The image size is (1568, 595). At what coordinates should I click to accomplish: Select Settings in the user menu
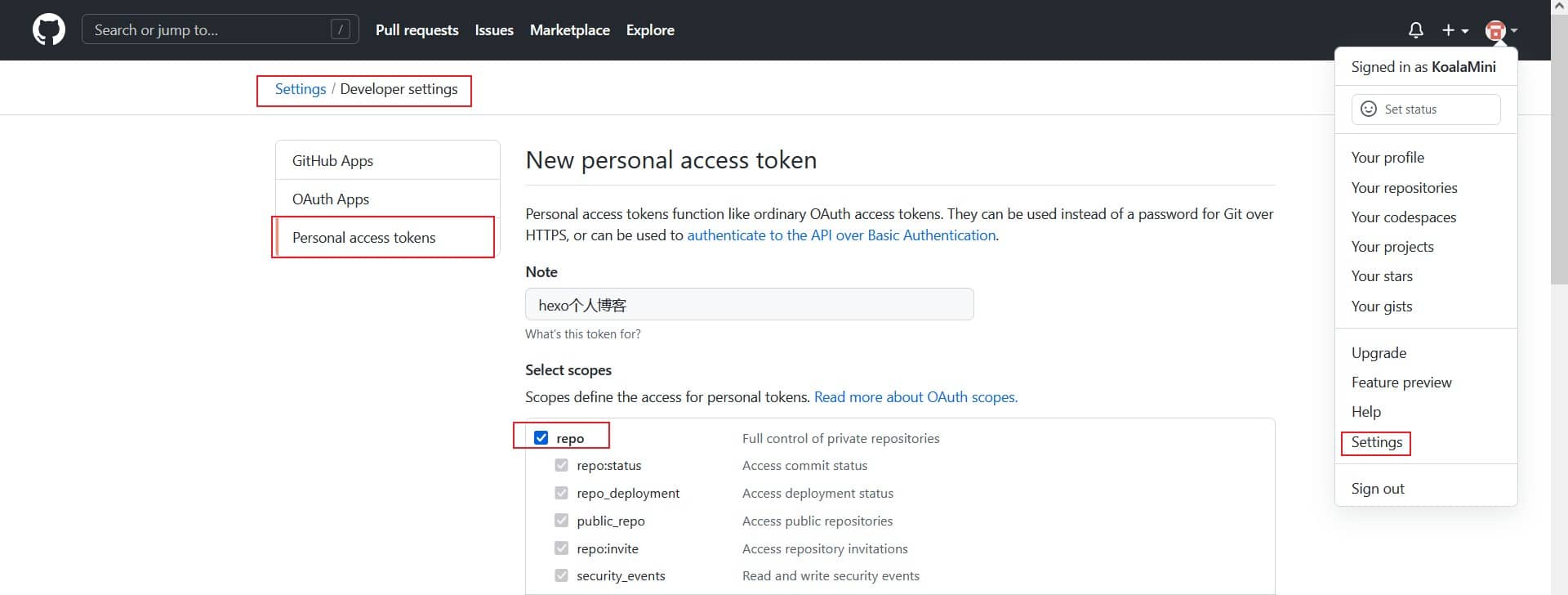coord(1376,442)
